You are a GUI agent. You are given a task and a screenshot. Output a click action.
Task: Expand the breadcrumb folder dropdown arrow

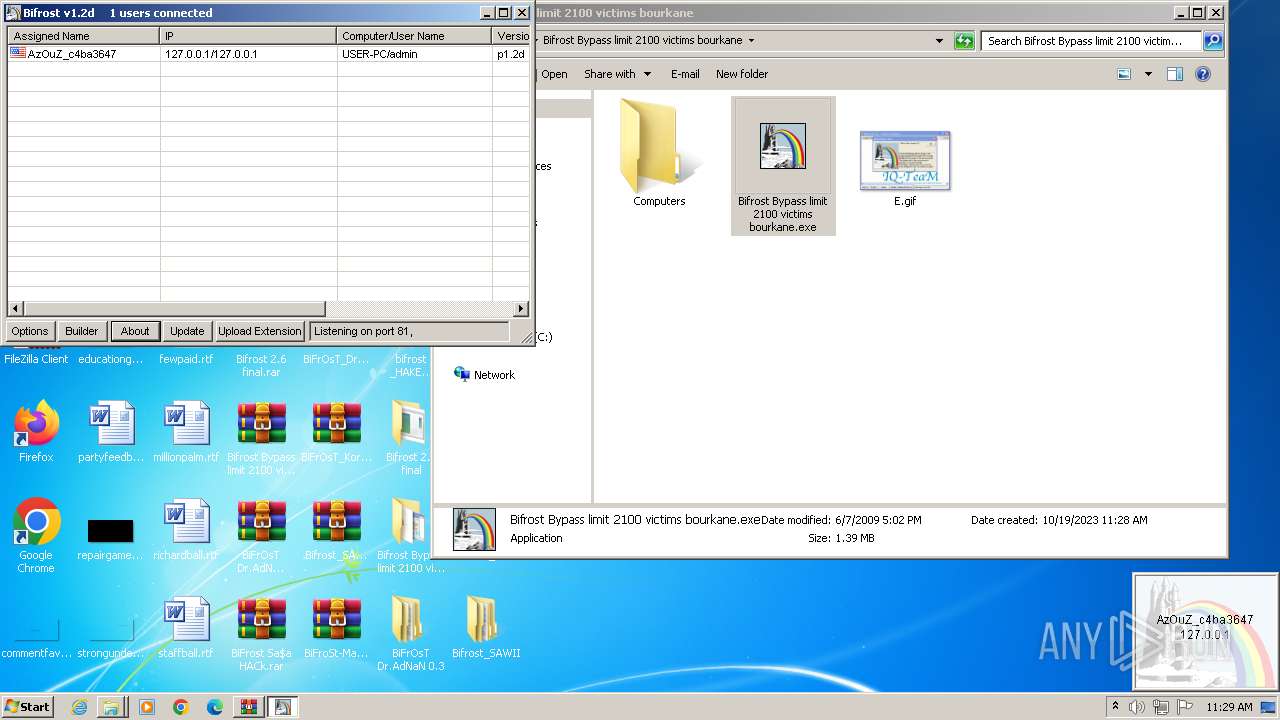click(751, 41)
